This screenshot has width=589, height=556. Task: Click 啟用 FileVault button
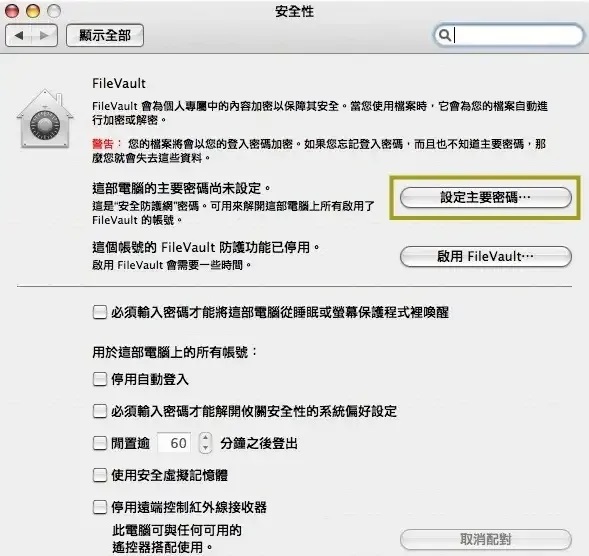point(486,257)
